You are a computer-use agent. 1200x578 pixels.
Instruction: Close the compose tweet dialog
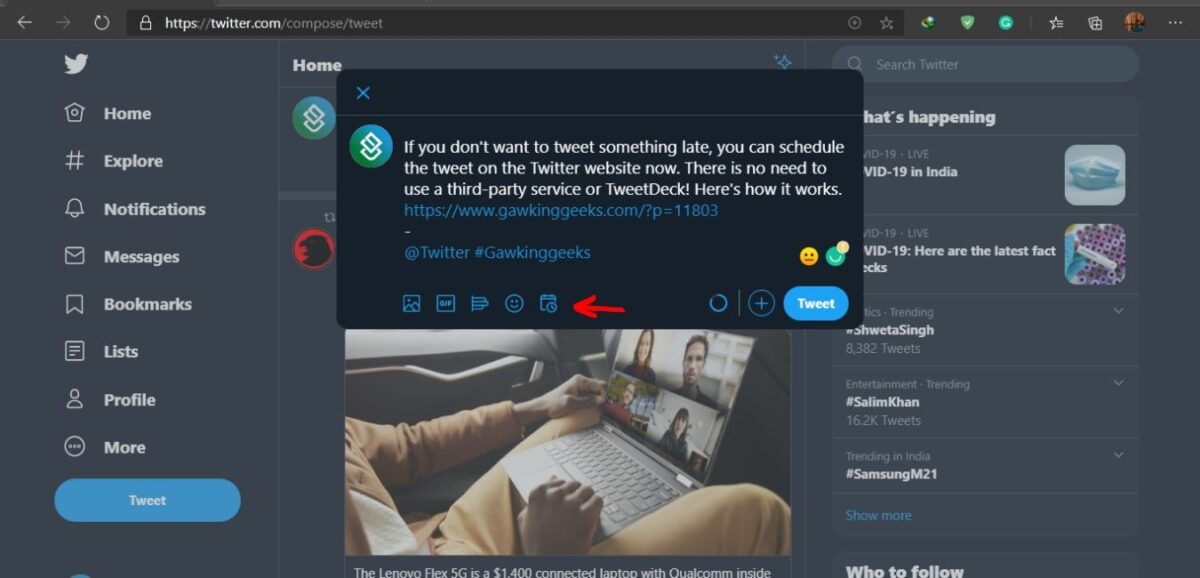pos(363,93)
